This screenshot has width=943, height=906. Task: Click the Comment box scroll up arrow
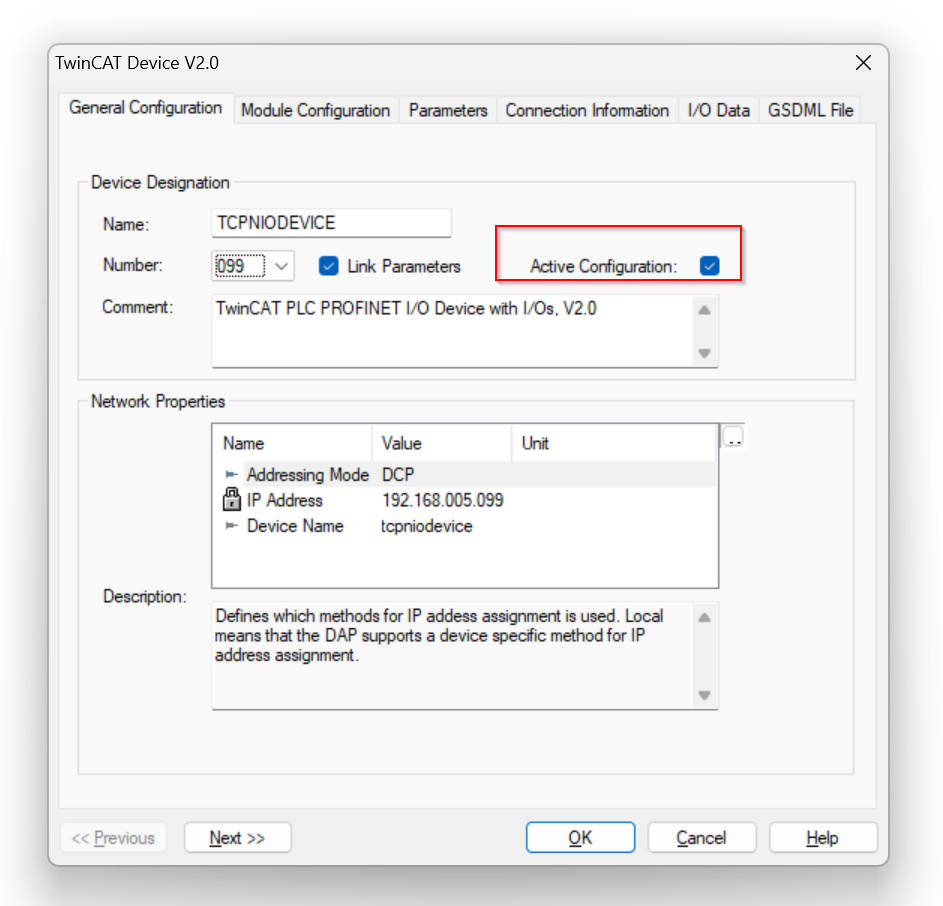[x=704, y=310]
